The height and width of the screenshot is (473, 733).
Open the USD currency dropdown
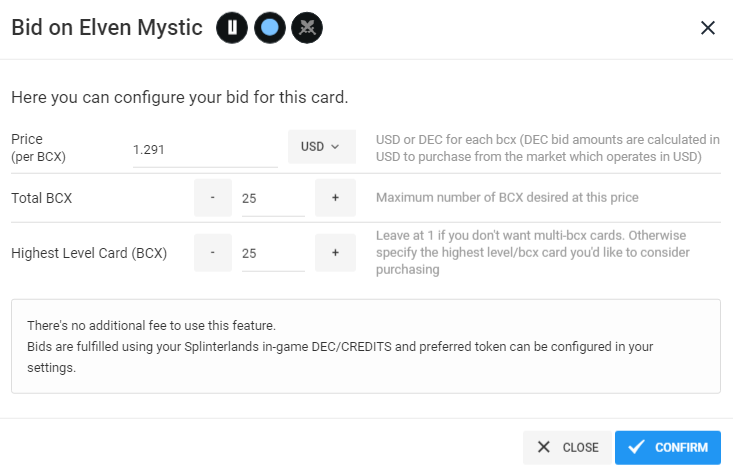[322, 147]
